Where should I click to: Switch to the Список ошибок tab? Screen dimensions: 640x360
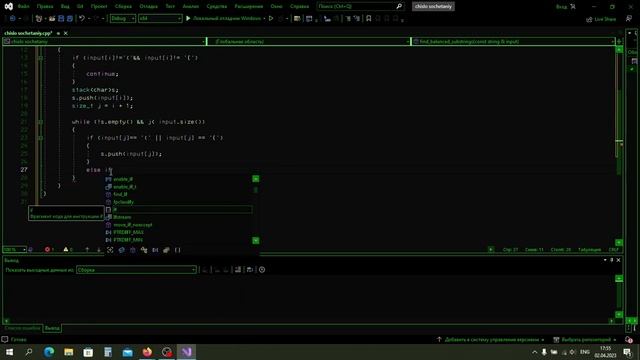point(22,328)
